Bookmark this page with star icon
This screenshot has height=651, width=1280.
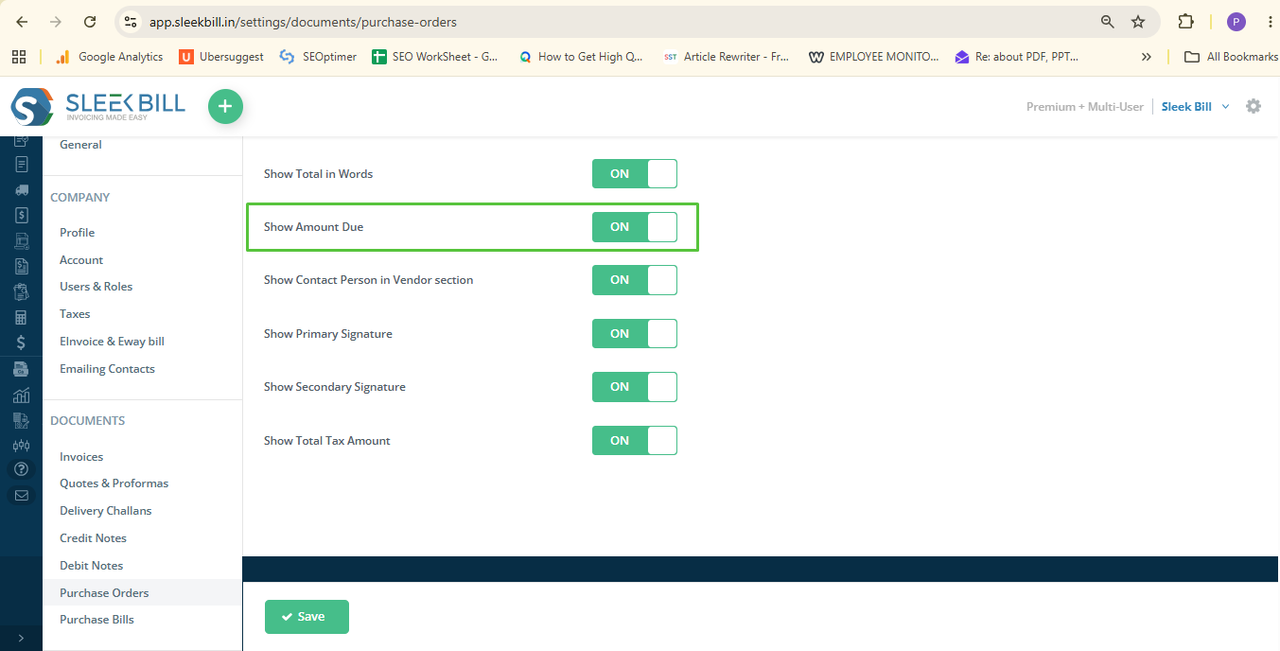pos(1138,21)
